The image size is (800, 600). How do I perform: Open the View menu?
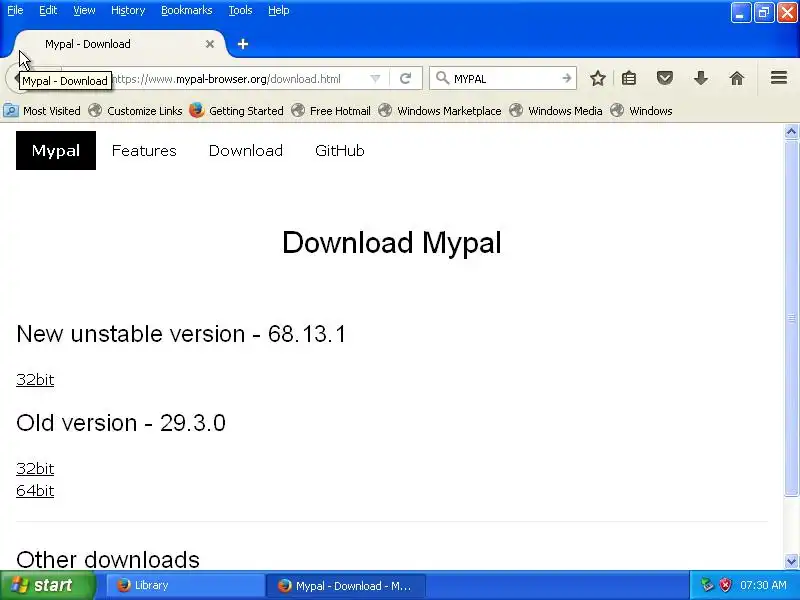[84, 10]
